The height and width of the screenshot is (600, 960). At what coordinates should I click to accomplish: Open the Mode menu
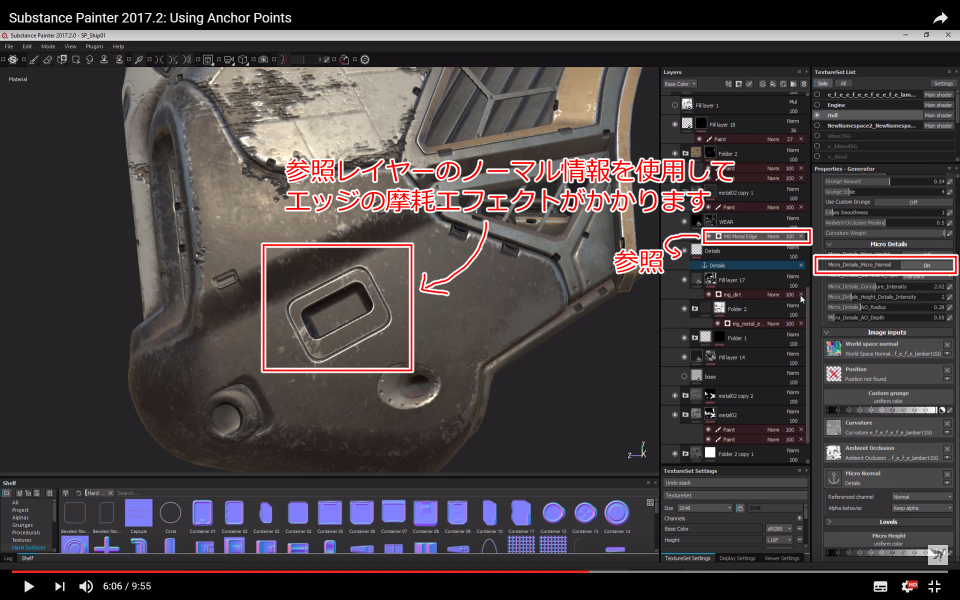(x=48, y=47)
